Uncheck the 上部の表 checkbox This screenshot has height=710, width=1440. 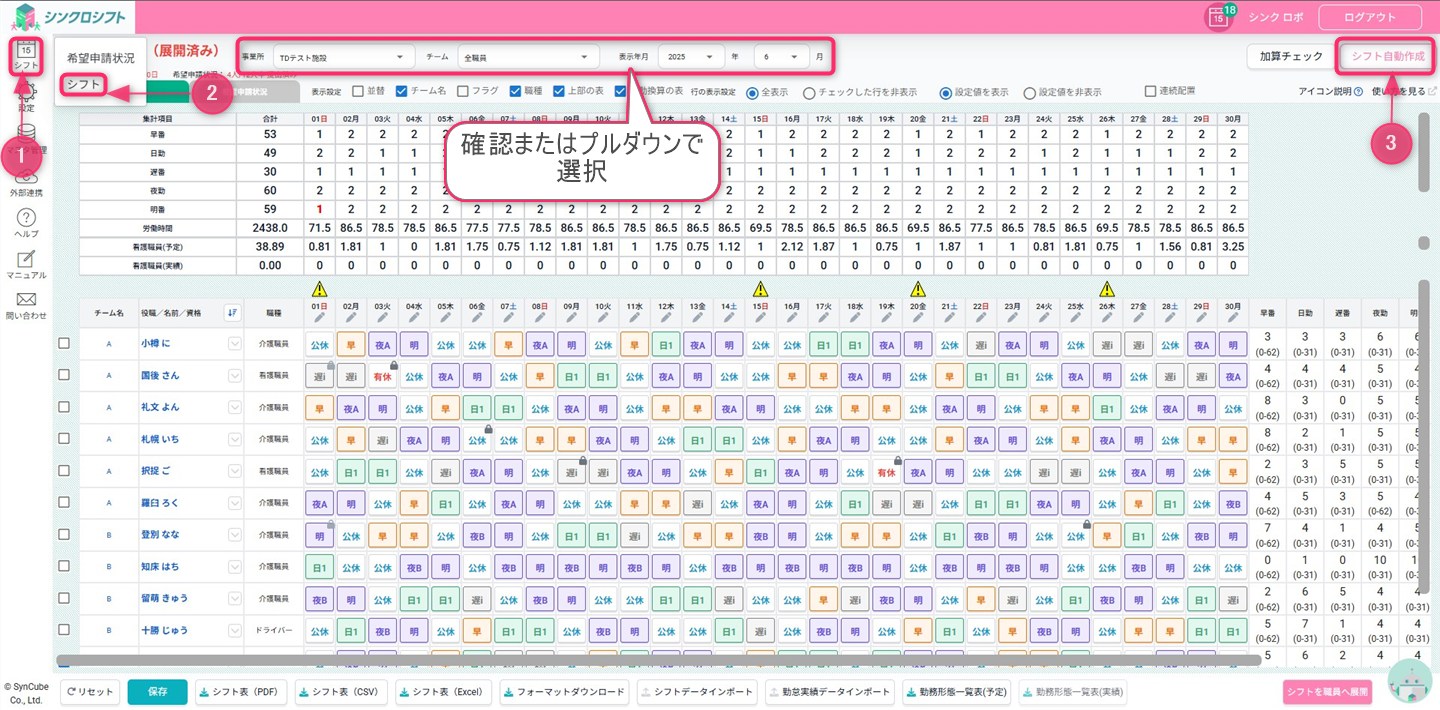click(x=559, y=92)
